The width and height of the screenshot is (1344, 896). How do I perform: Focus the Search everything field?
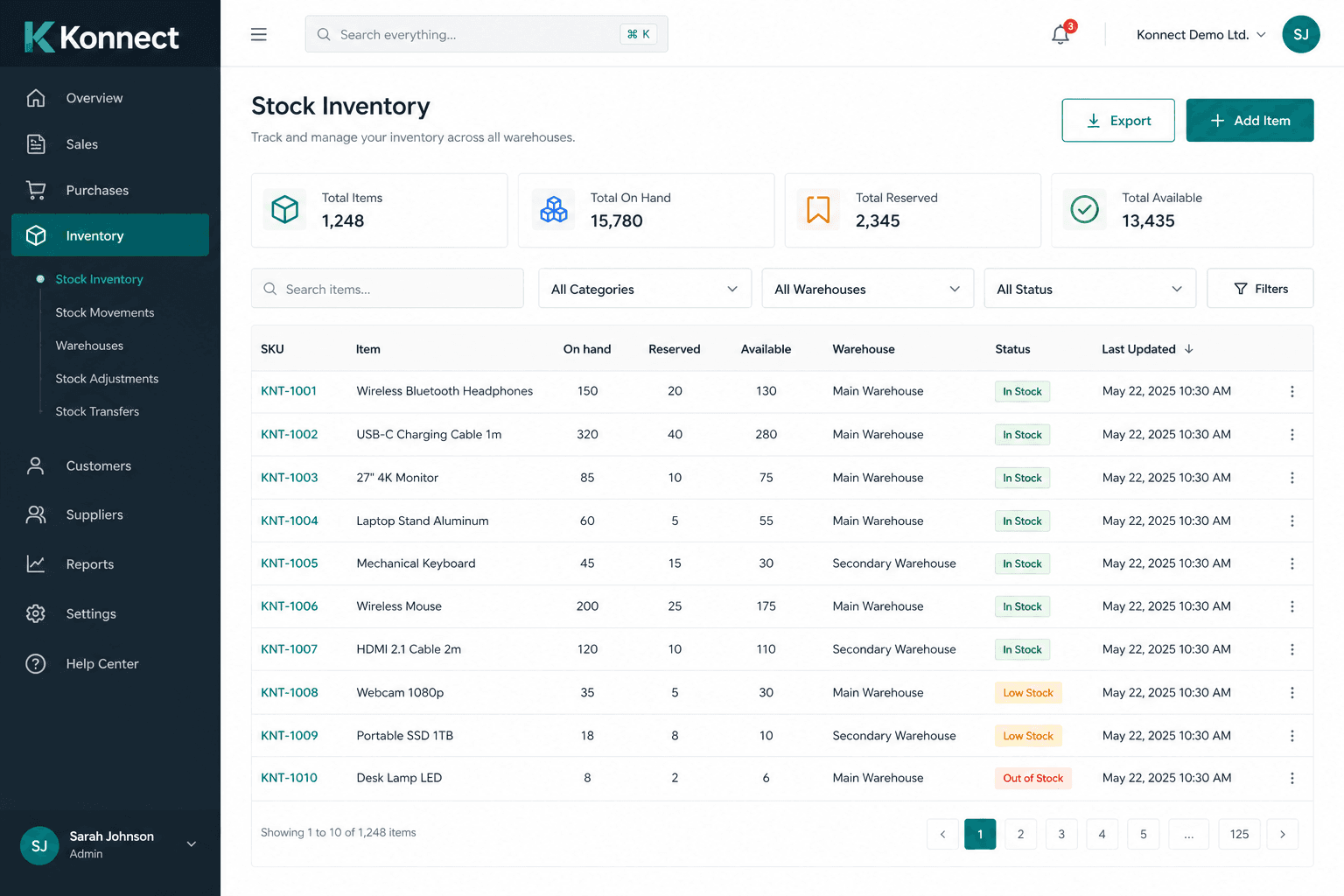pos(486,34)
